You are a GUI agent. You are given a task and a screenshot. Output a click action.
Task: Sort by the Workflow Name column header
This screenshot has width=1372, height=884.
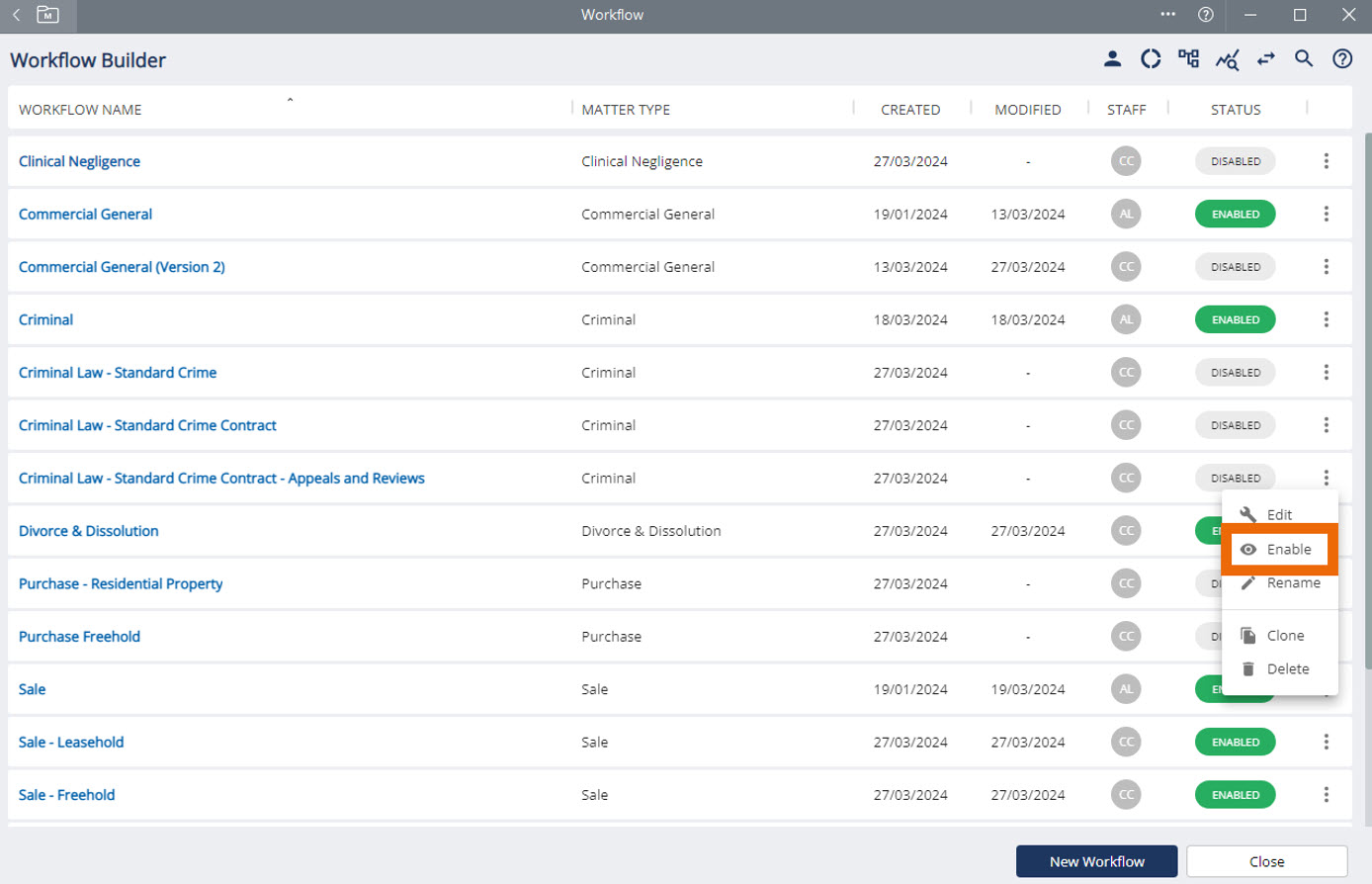80,110
